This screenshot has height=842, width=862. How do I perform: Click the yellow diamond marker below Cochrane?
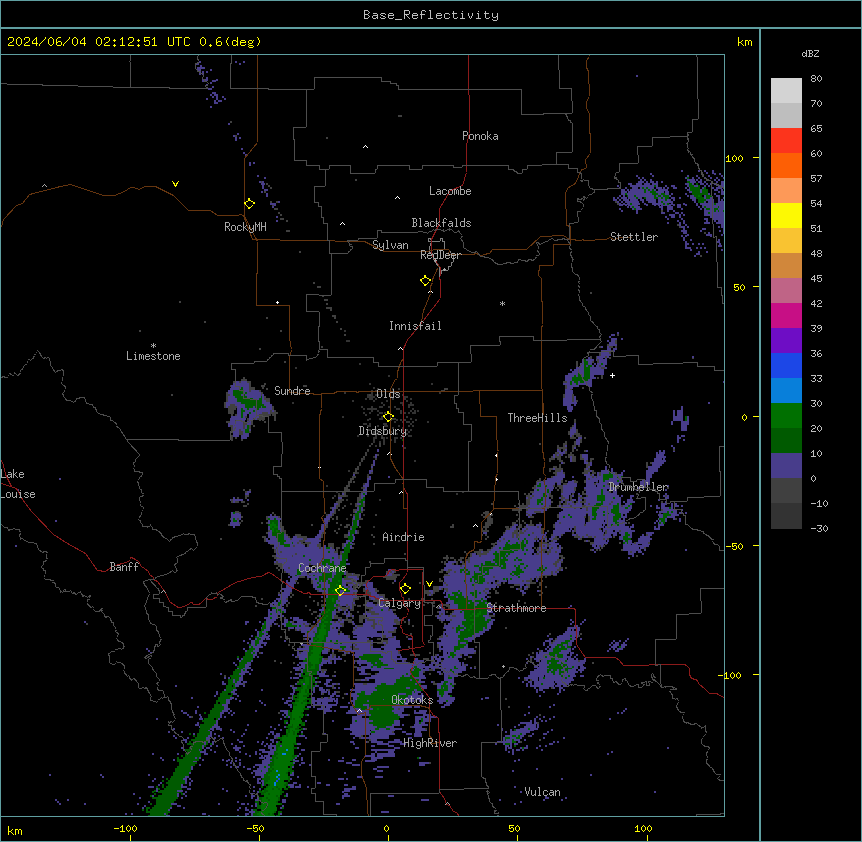click(341, 590)
